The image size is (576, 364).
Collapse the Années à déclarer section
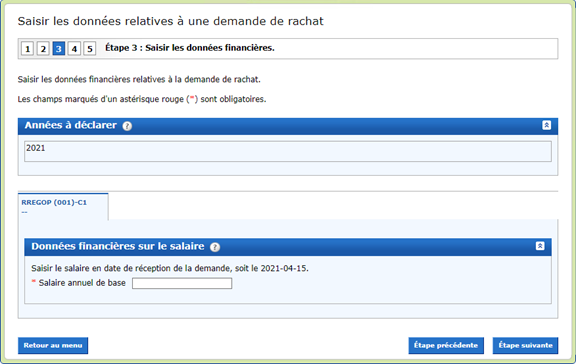tap(546, 125)
